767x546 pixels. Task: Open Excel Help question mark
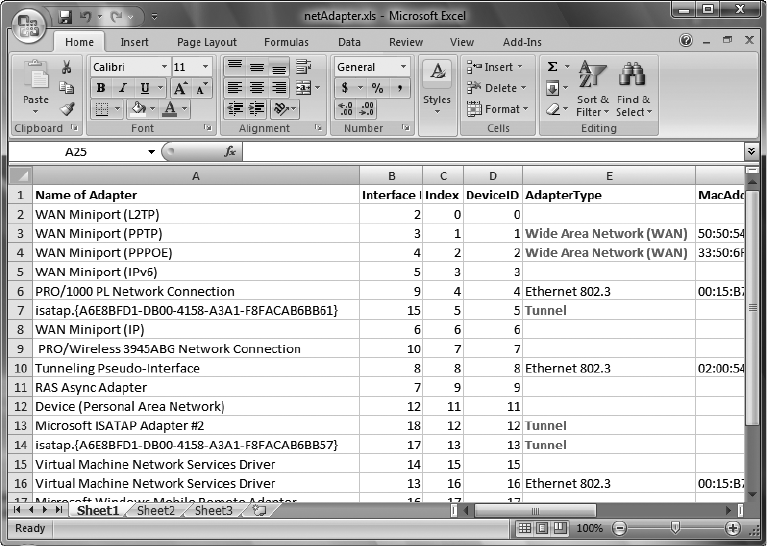pyautogui.click(x=686, y=40)
